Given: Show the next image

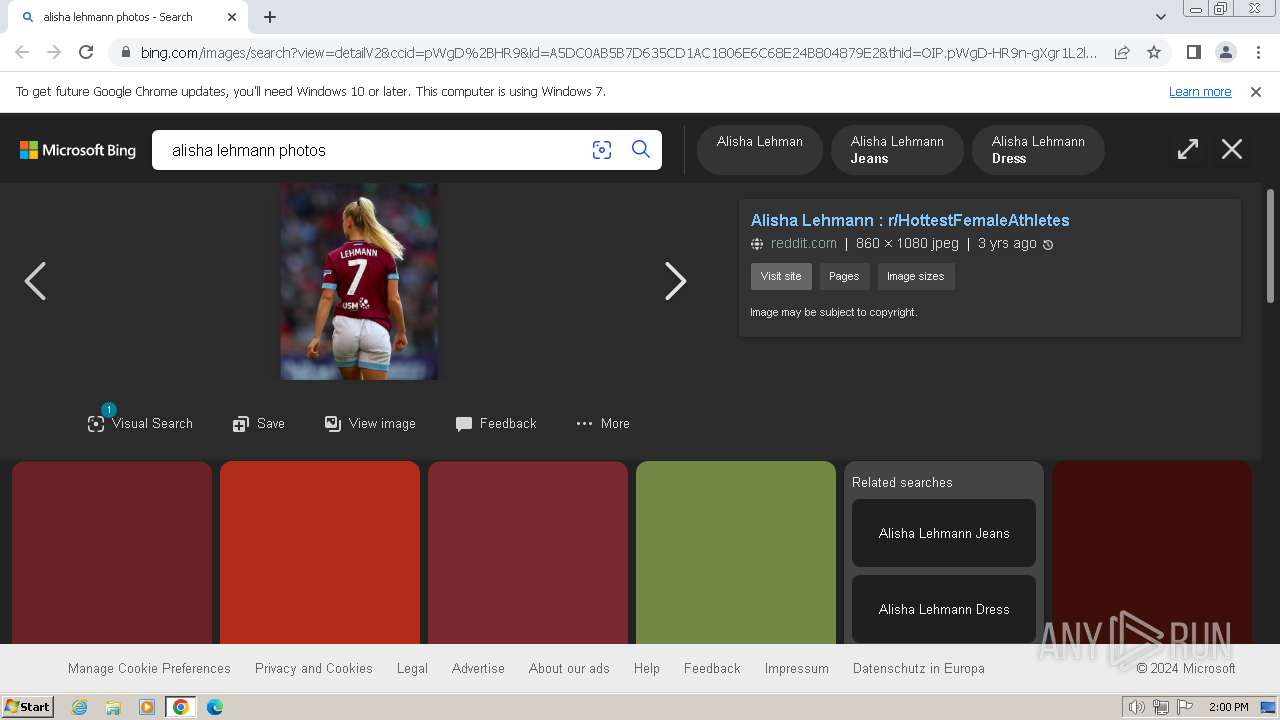Looking at the screenshot, I should tap(676, 281).
